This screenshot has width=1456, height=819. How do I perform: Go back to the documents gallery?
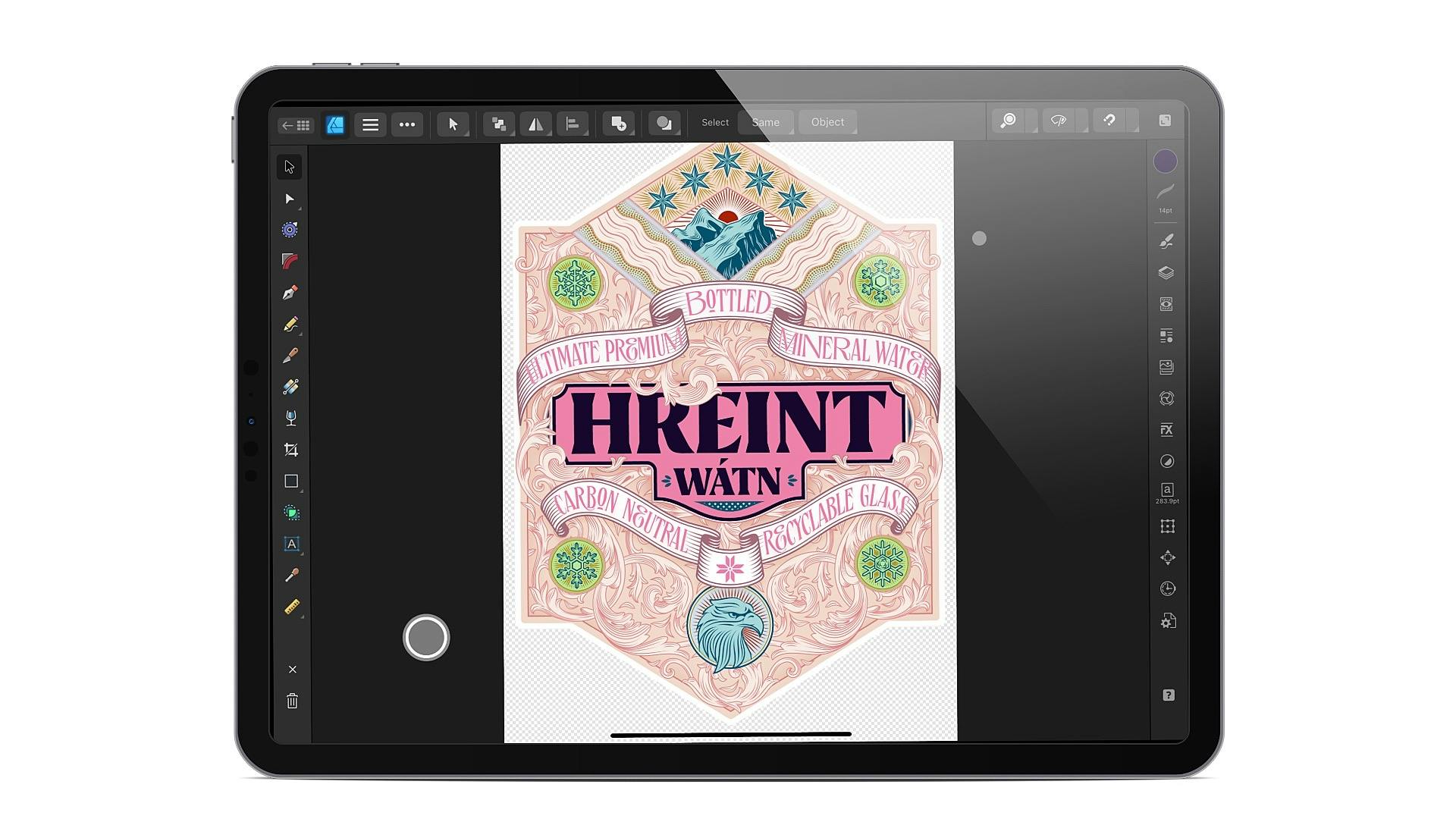click(295, 125)
